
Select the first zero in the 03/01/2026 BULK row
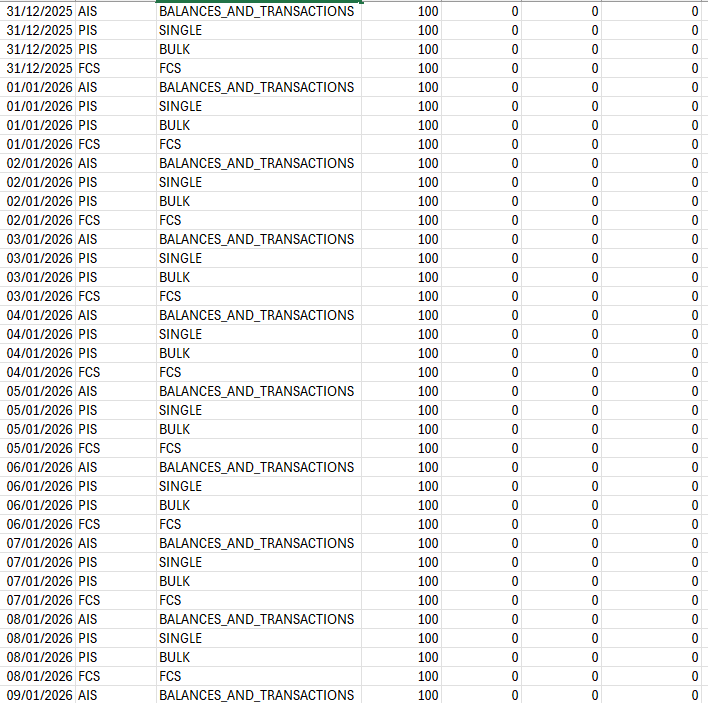pos(515,277)
